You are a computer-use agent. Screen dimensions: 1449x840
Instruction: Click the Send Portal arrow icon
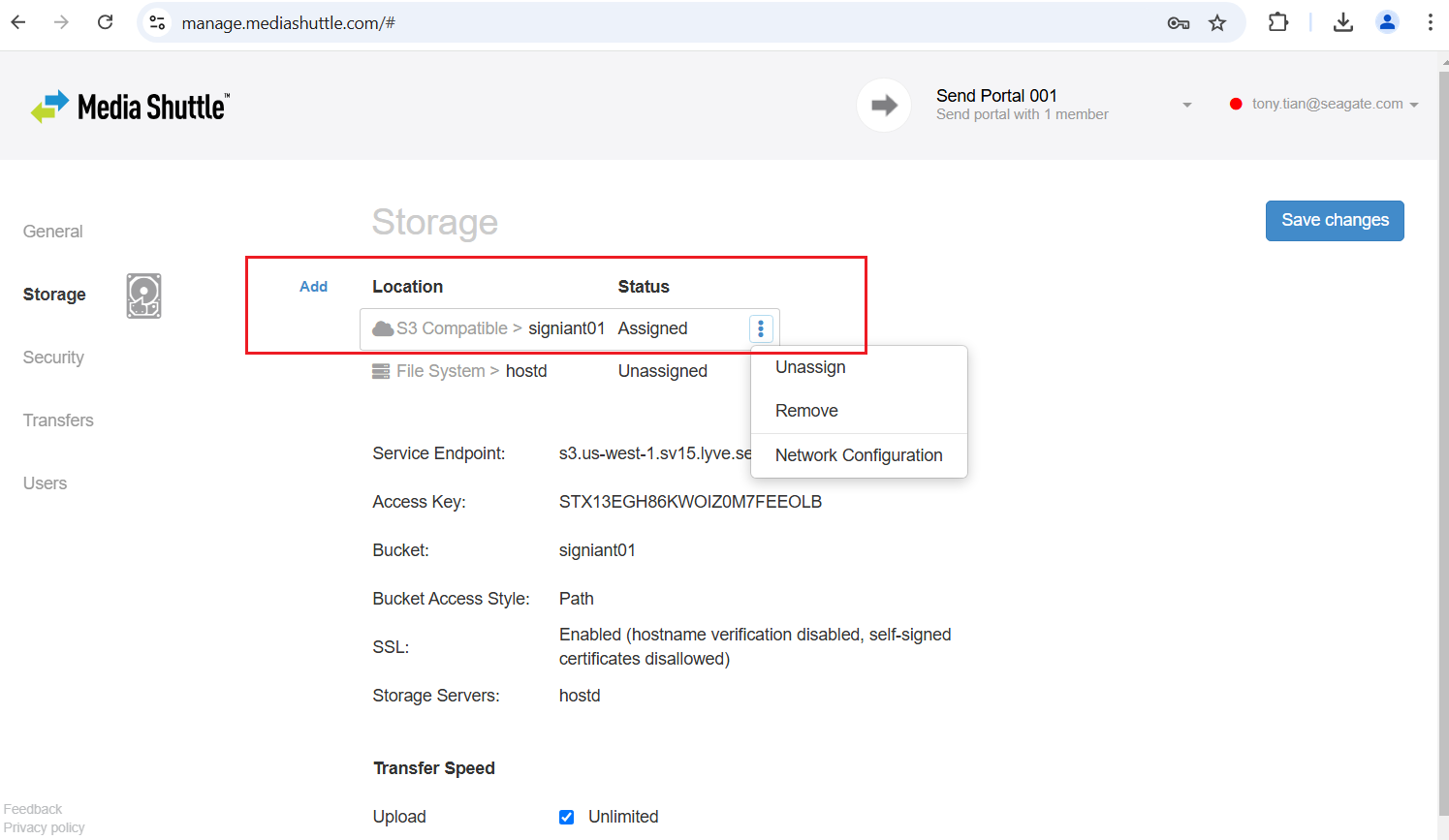[883, 105]
